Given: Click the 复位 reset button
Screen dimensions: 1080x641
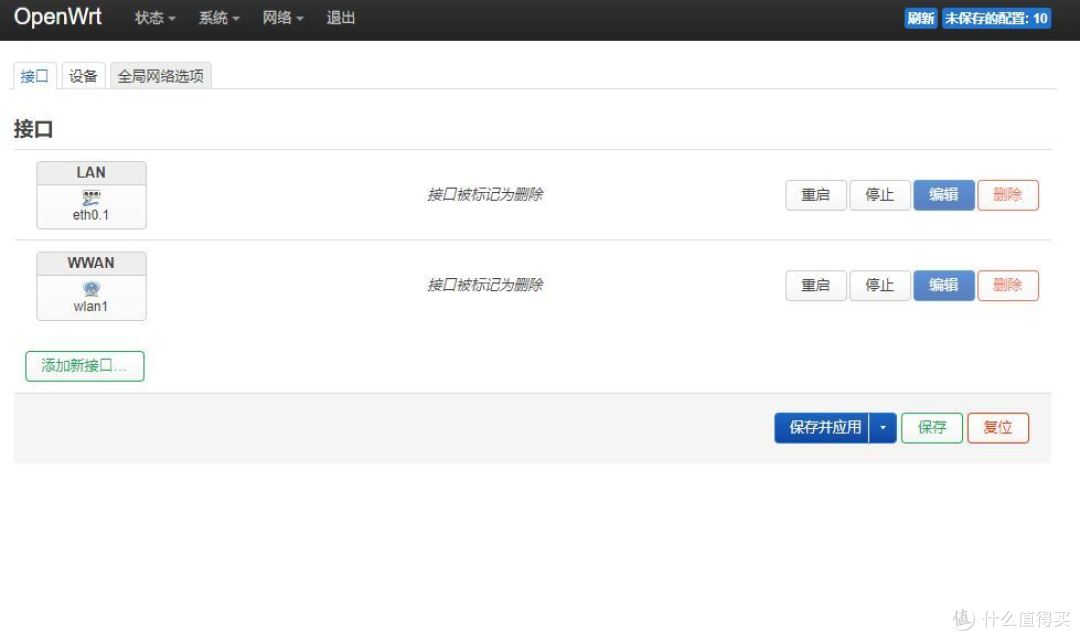Looking at the screenshot, I should [x=997, y=428].
